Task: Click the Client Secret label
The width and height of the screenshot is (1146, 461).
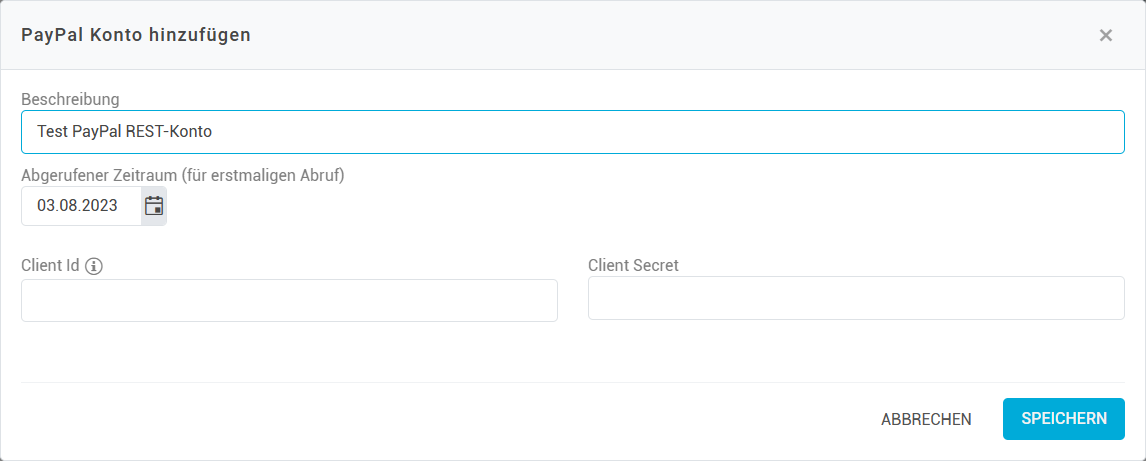Action: tap(633, 265)
